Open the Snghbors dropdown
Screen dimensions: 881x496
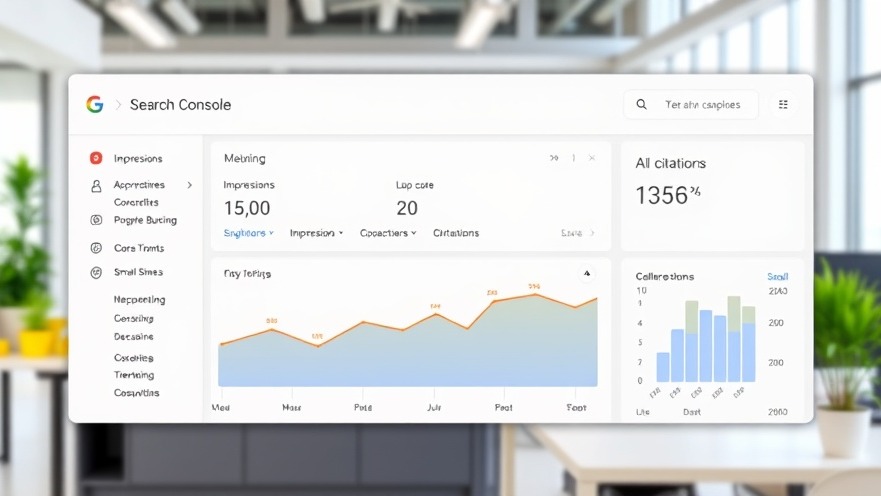(248, 233)
